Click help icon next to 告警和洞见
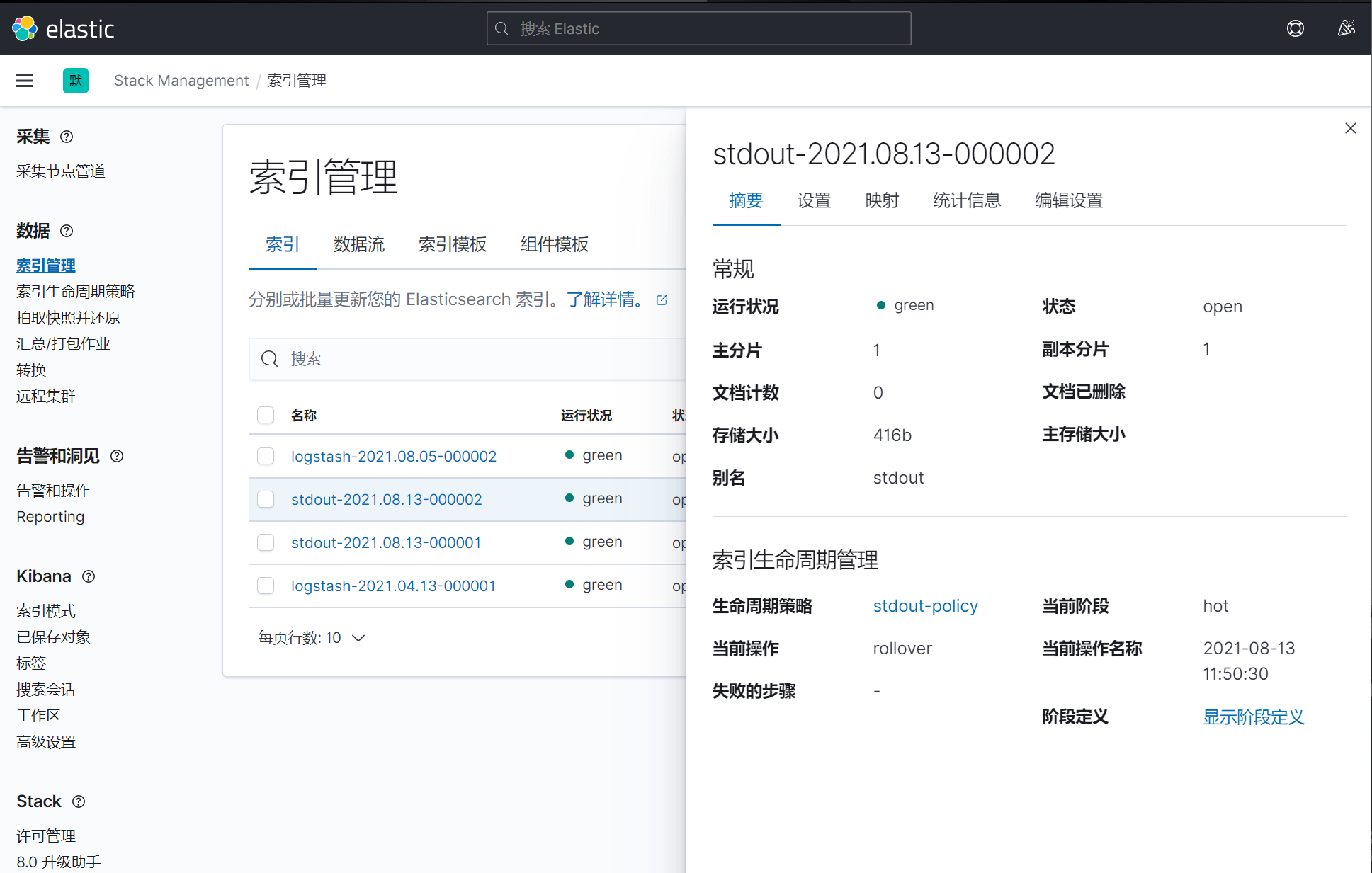 pos(117,456)
